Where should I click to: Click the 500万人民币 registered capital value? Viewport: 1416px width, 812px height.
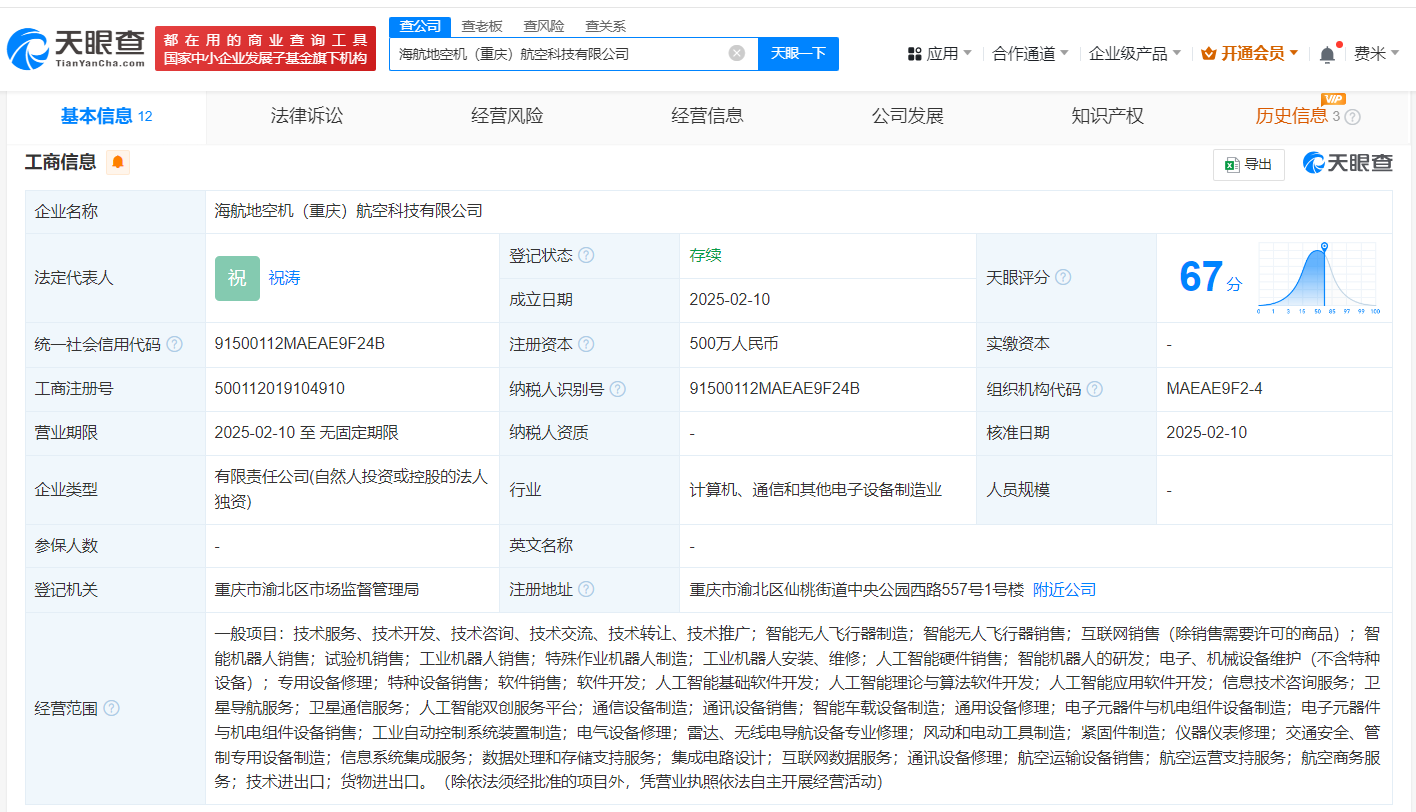tap(734, 344)
